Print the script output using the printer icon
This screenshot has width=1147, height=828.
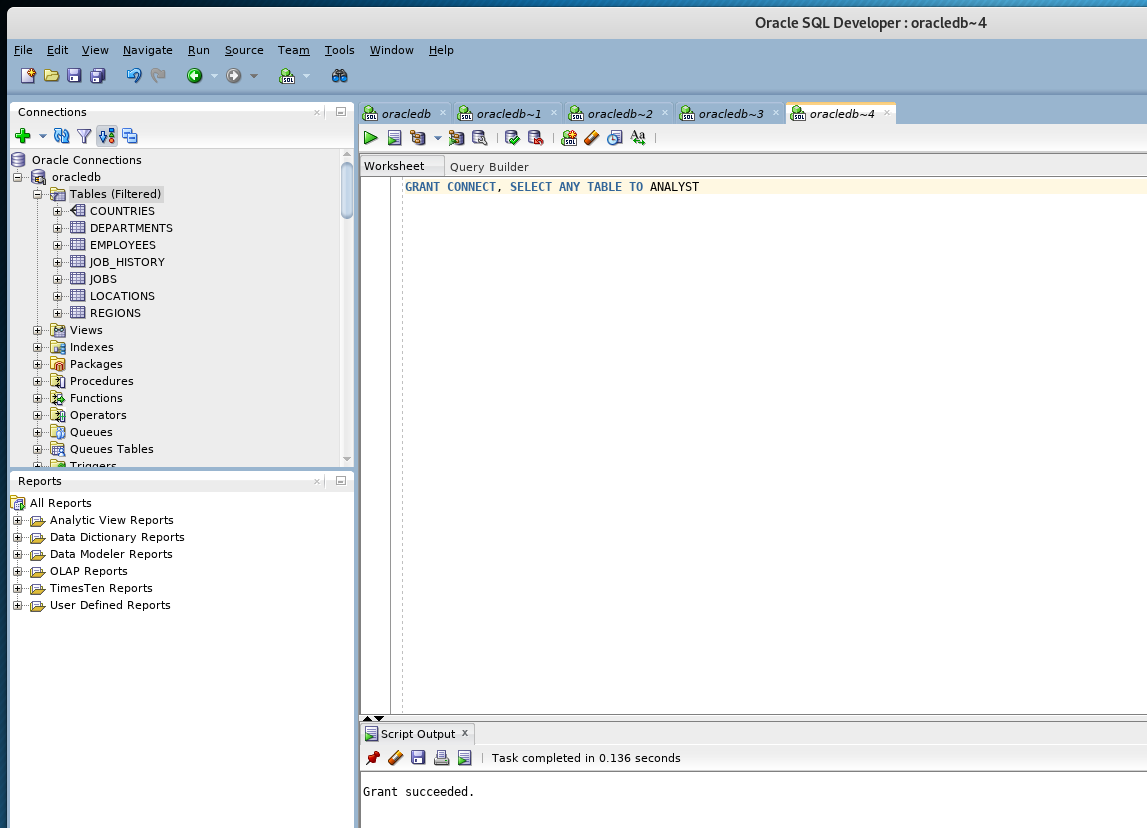click(x=441, y=757)
